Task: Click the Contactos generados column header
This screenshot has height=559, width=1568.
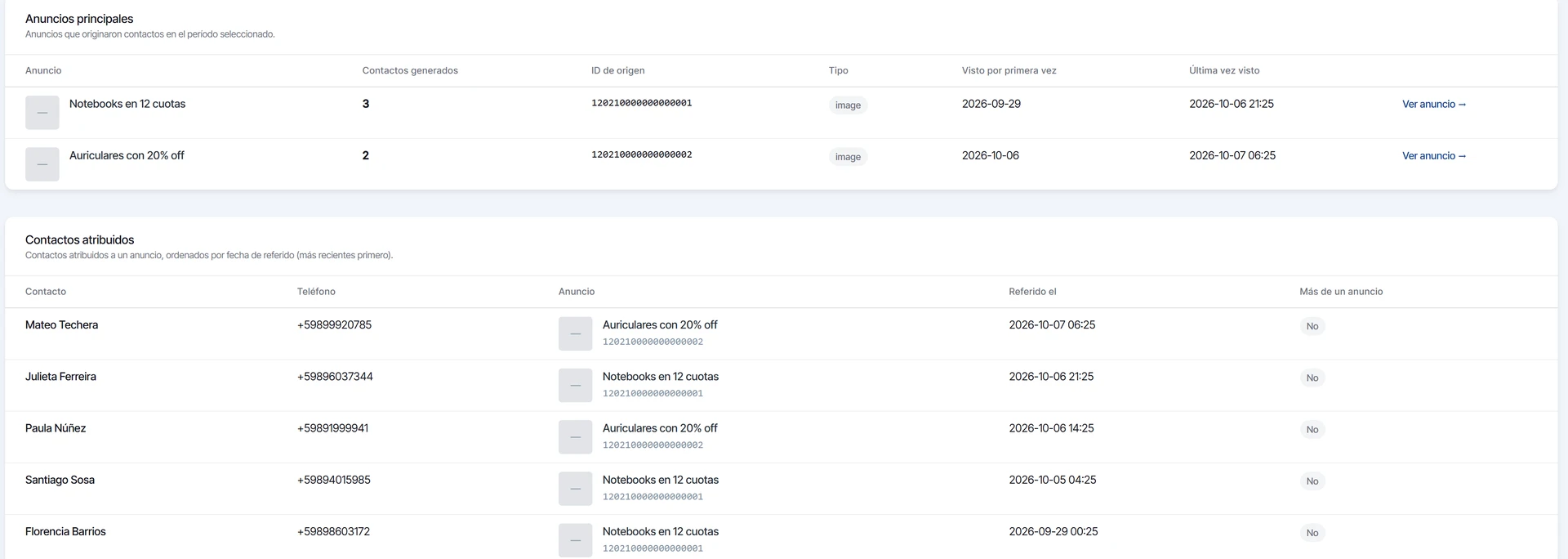Action: (410, 70)
